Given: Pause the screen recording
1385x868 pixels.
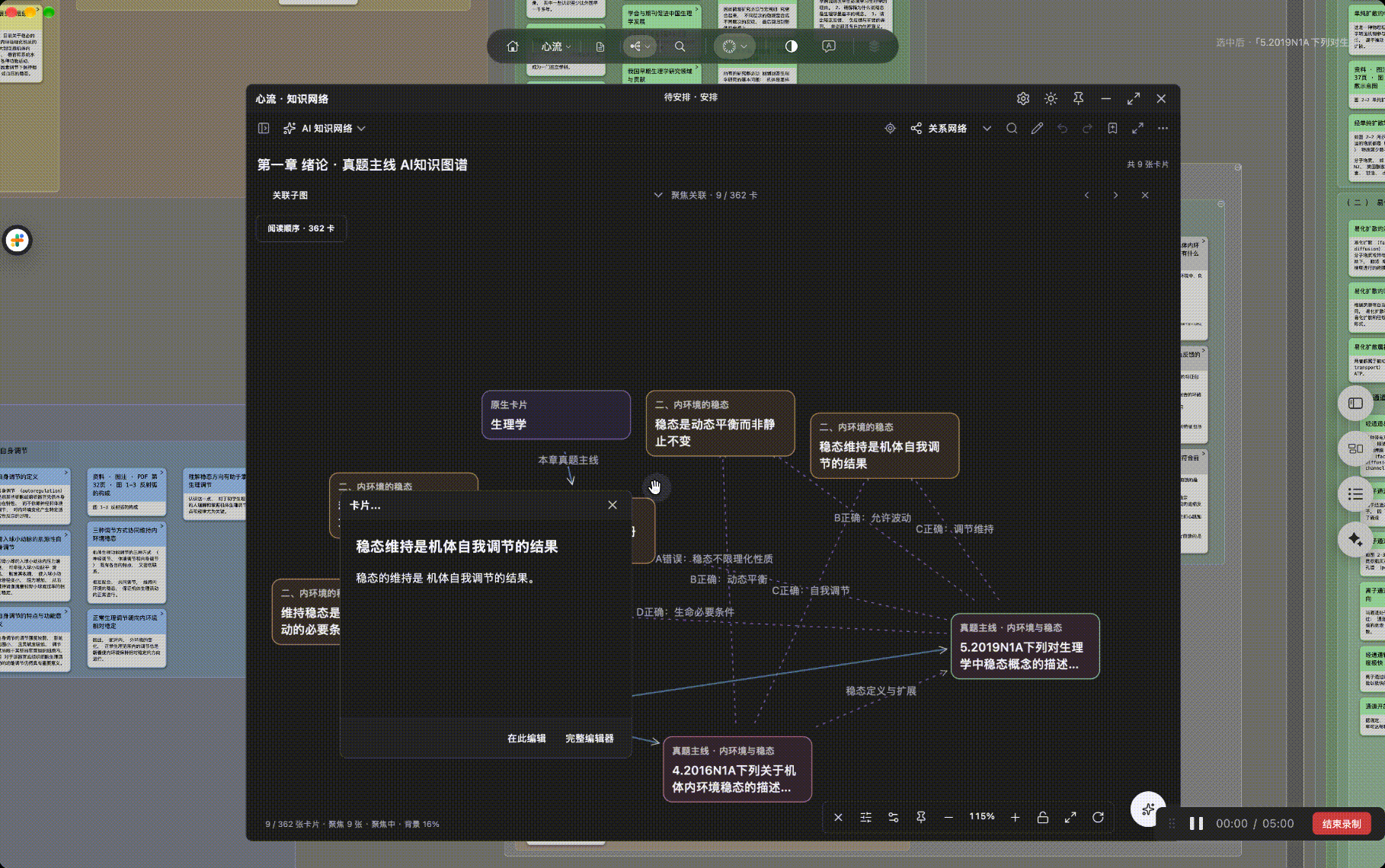Looking at the screenshot, I should coord(1196,824).
